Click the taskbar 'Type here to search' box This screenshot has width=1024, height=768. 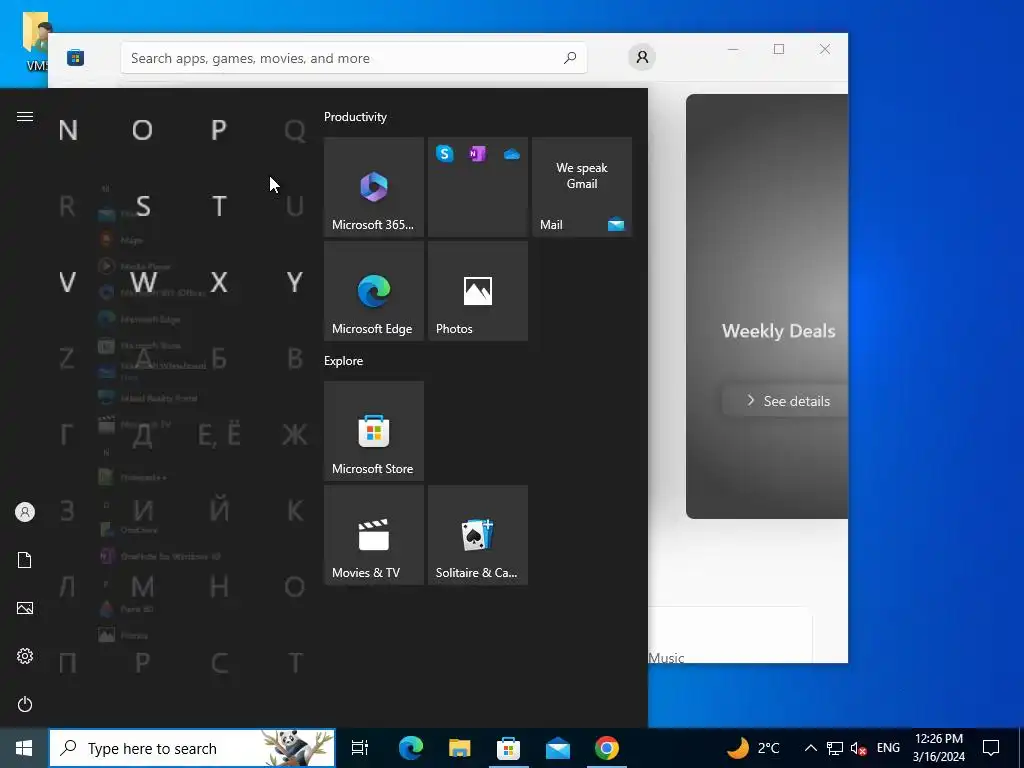coord(192,748)
